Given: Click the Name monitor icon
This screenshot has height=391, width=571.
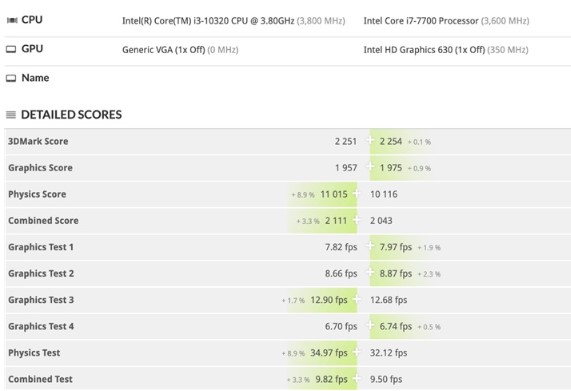Looking at the screenshot, I should click(x=11, y=78).
